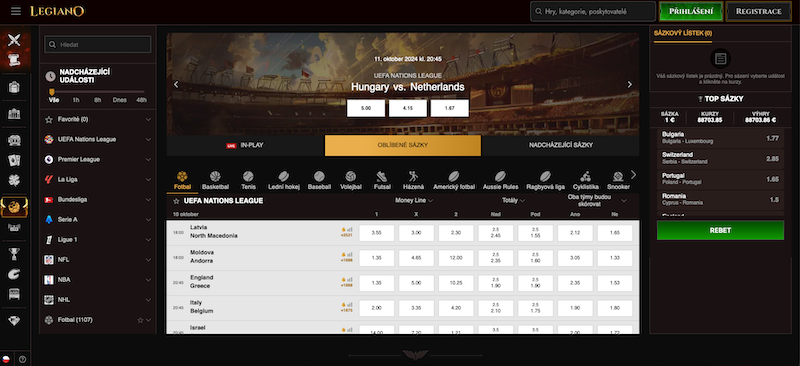Open the Money Line market dropdown
Viewport: 800px width, 366px height.
414,201
